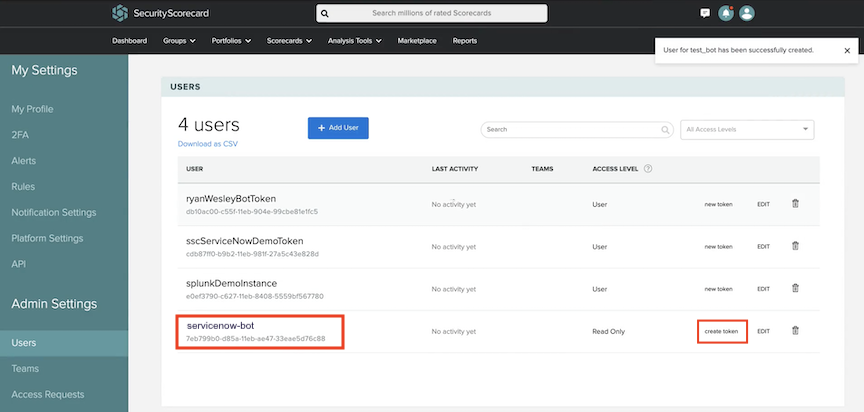Open API settings
This screenshot has height=412, width=864.
point(19,264)
